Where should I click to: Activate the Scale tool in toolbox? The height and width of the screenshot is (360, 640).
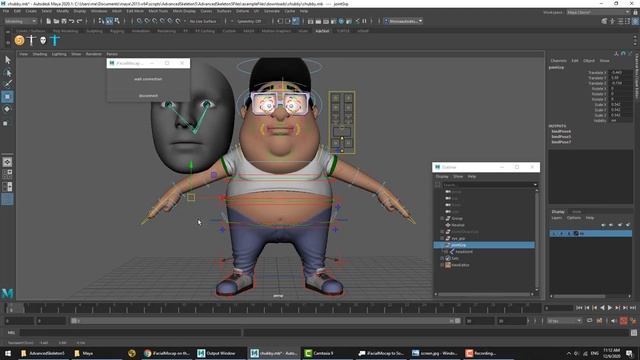pos(6,123)
